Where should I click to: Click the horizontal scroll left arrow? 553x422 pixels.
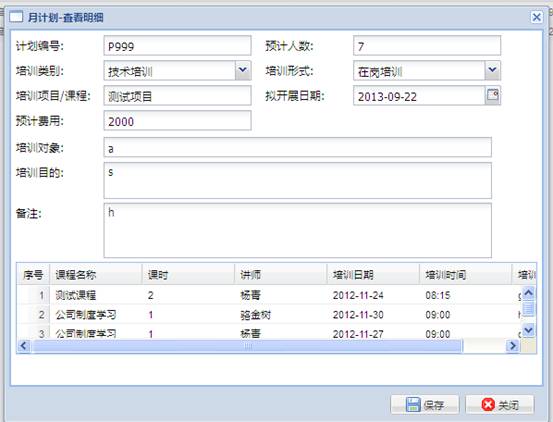click(x=24, y=346)
